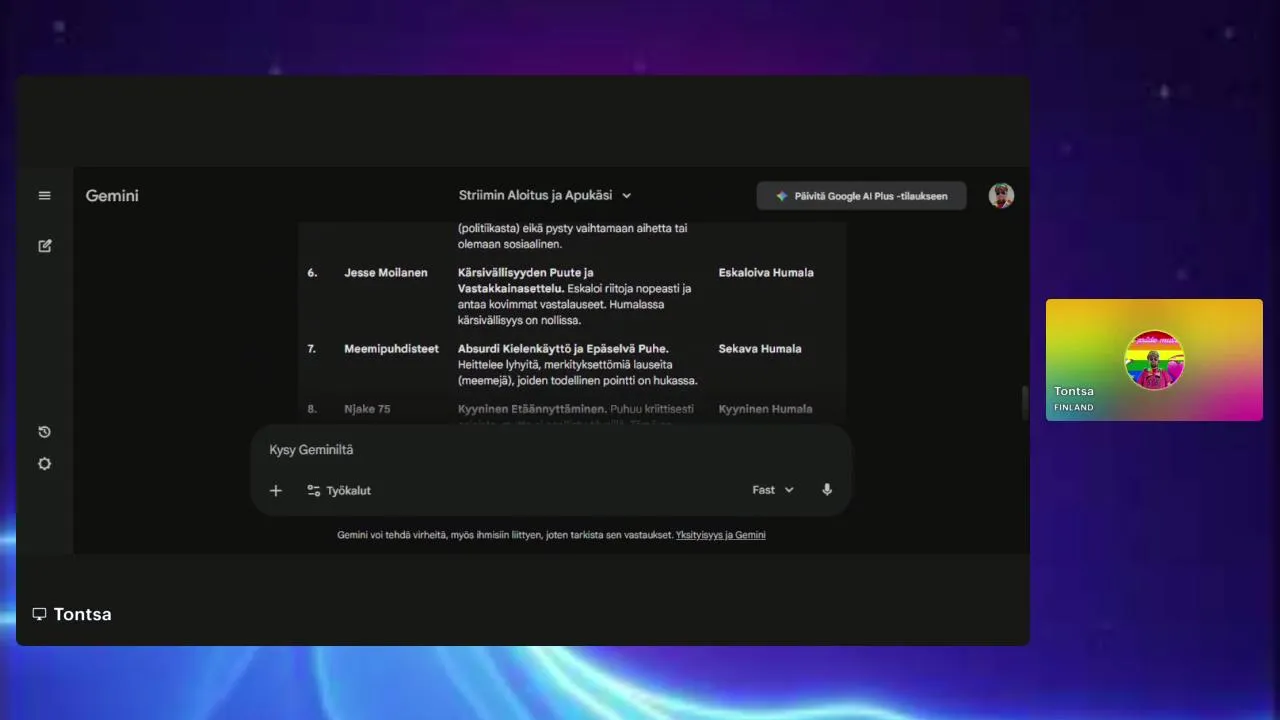Activate the microphone voice input
The height and width of the screenshot is (720, 1280).
pos(827,490)
